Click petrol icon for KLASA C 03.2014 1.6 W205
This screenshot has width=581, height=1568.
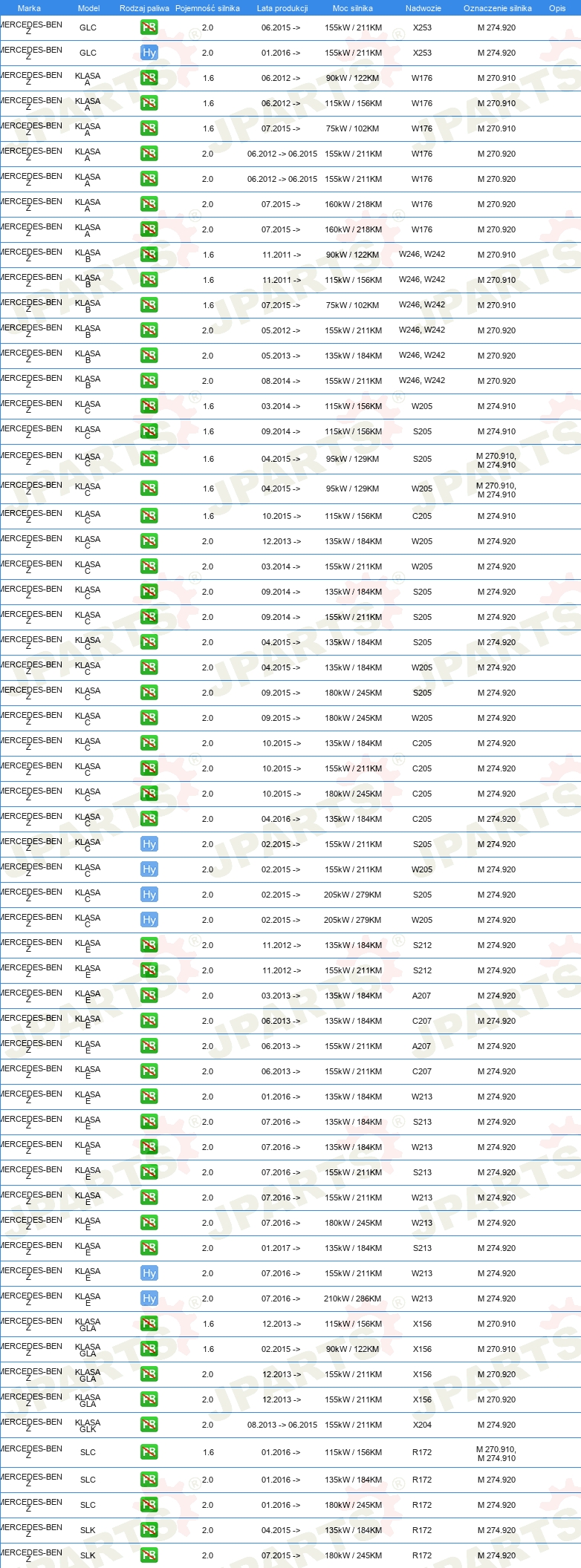click(149, 406)
